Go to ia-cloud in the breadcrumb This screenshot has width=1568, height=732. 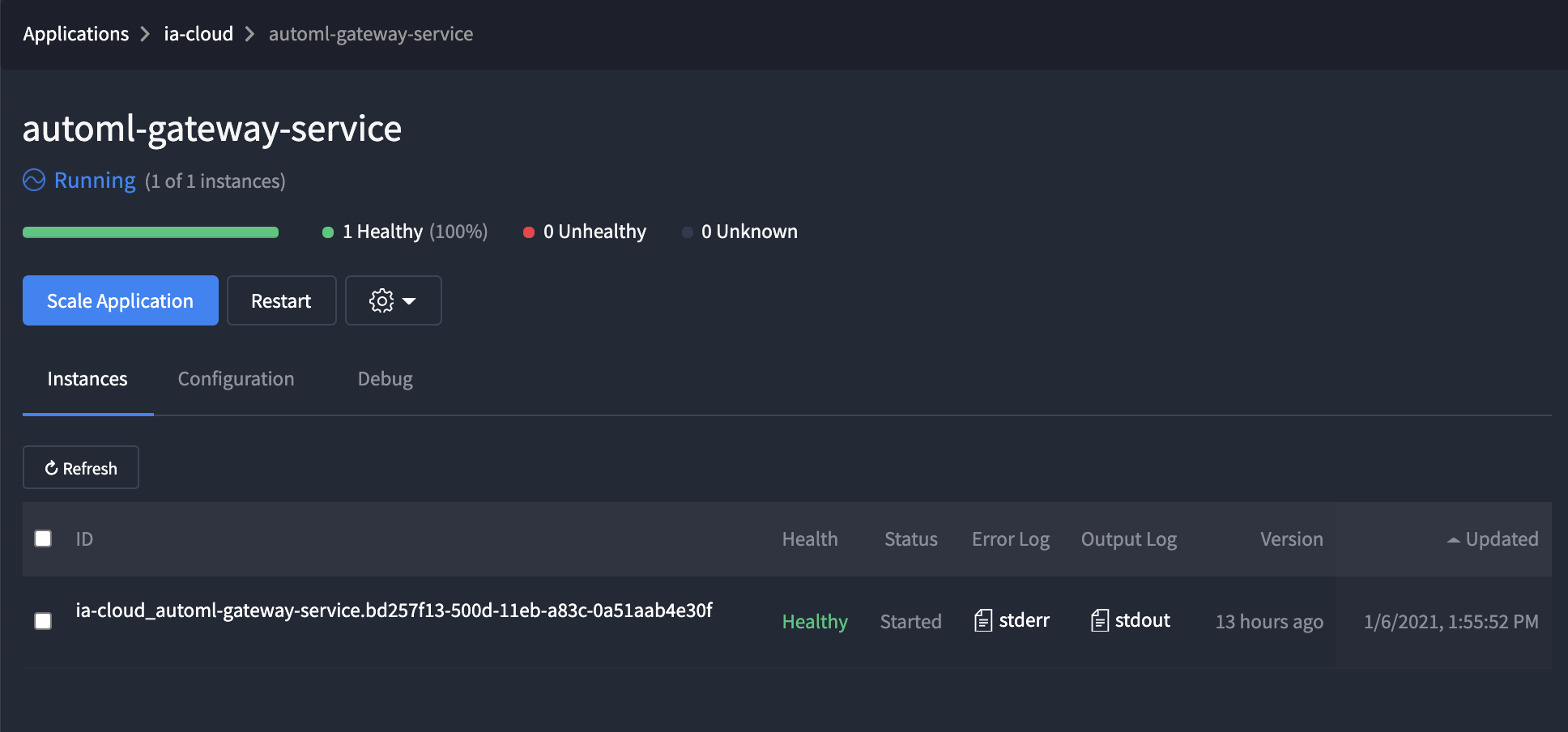198,34
